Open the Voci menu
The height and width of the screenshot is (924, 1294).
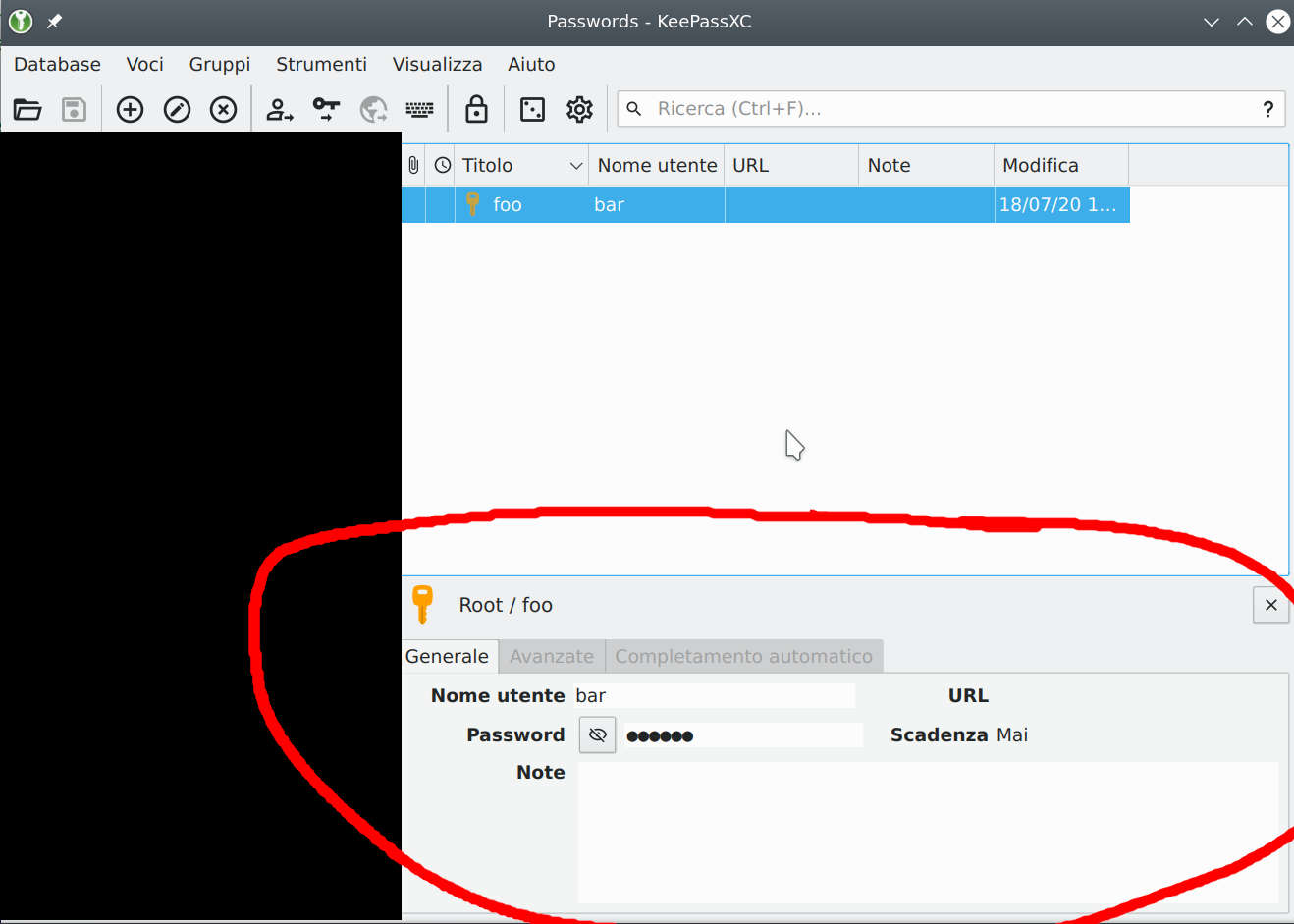144,64
